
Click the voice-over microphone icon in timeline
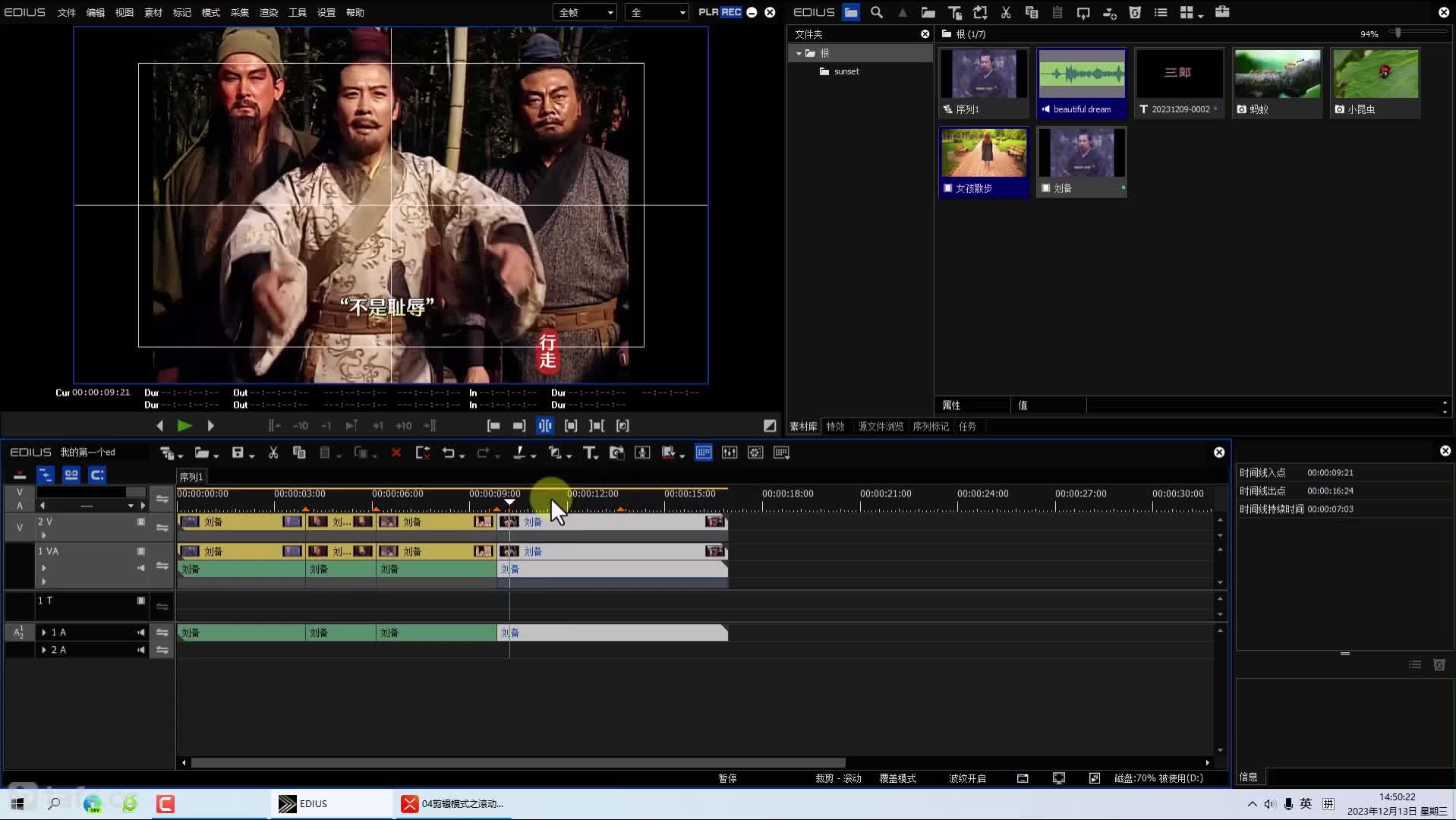[x=642, y=453]
